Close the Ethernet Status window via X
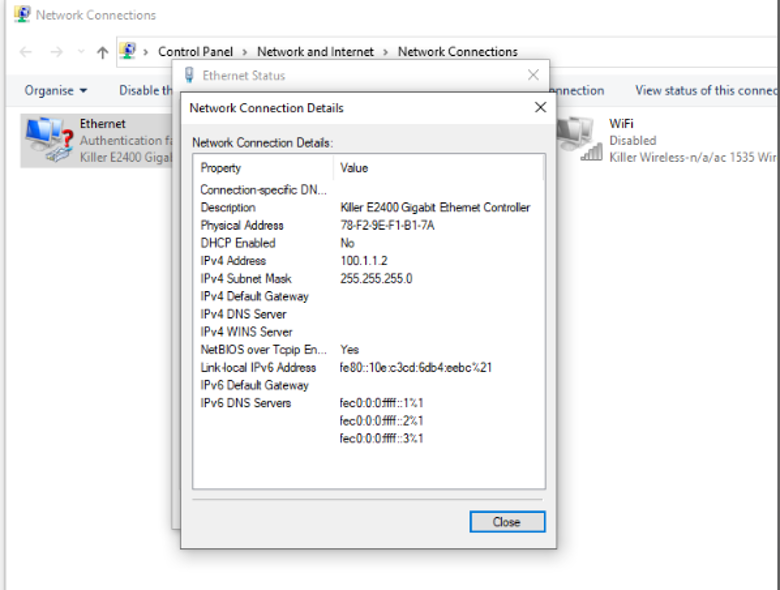Screen dimensions: 780x590 pyautogui.click(x=533, y=75)
